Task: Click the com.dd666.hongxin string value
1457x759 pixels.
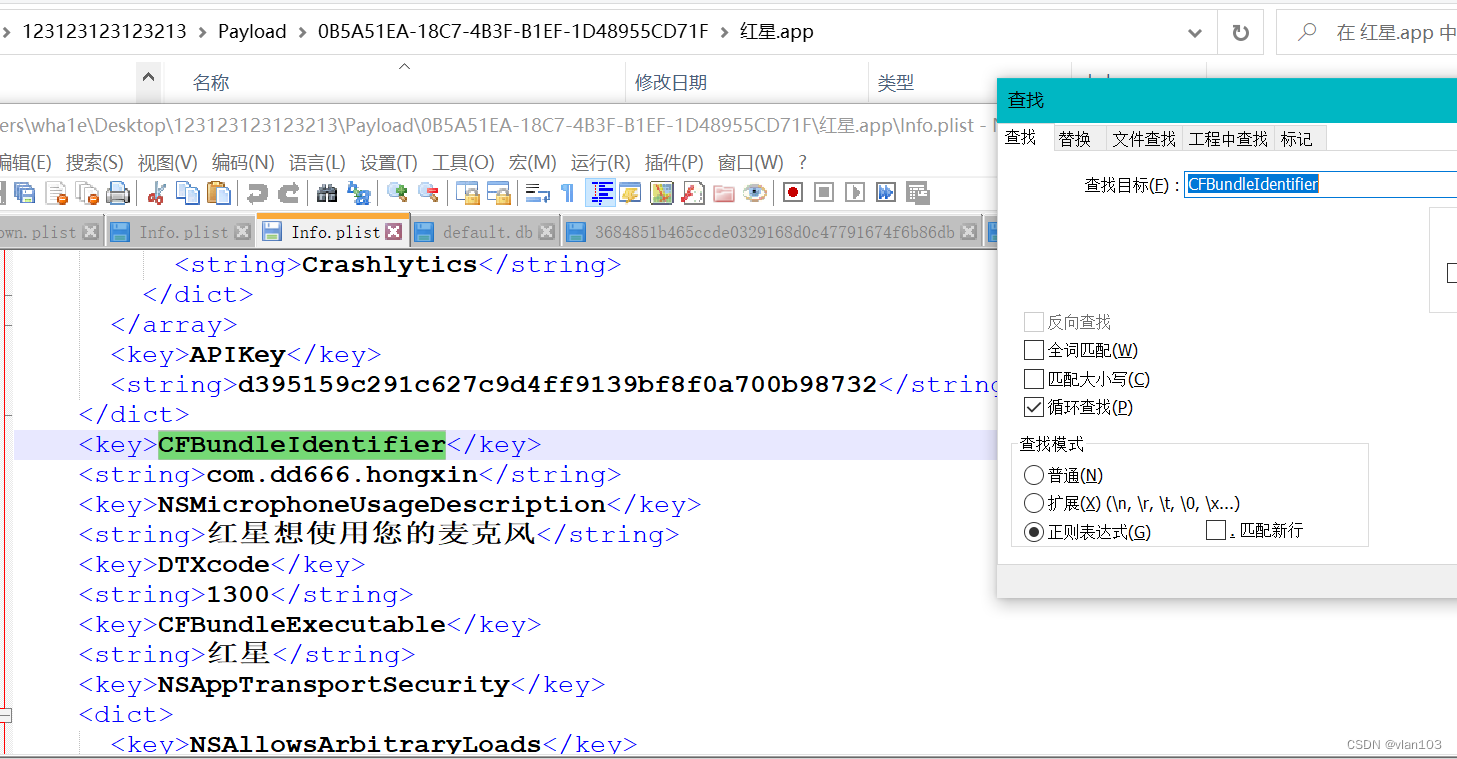Action: tap(342, 475)
